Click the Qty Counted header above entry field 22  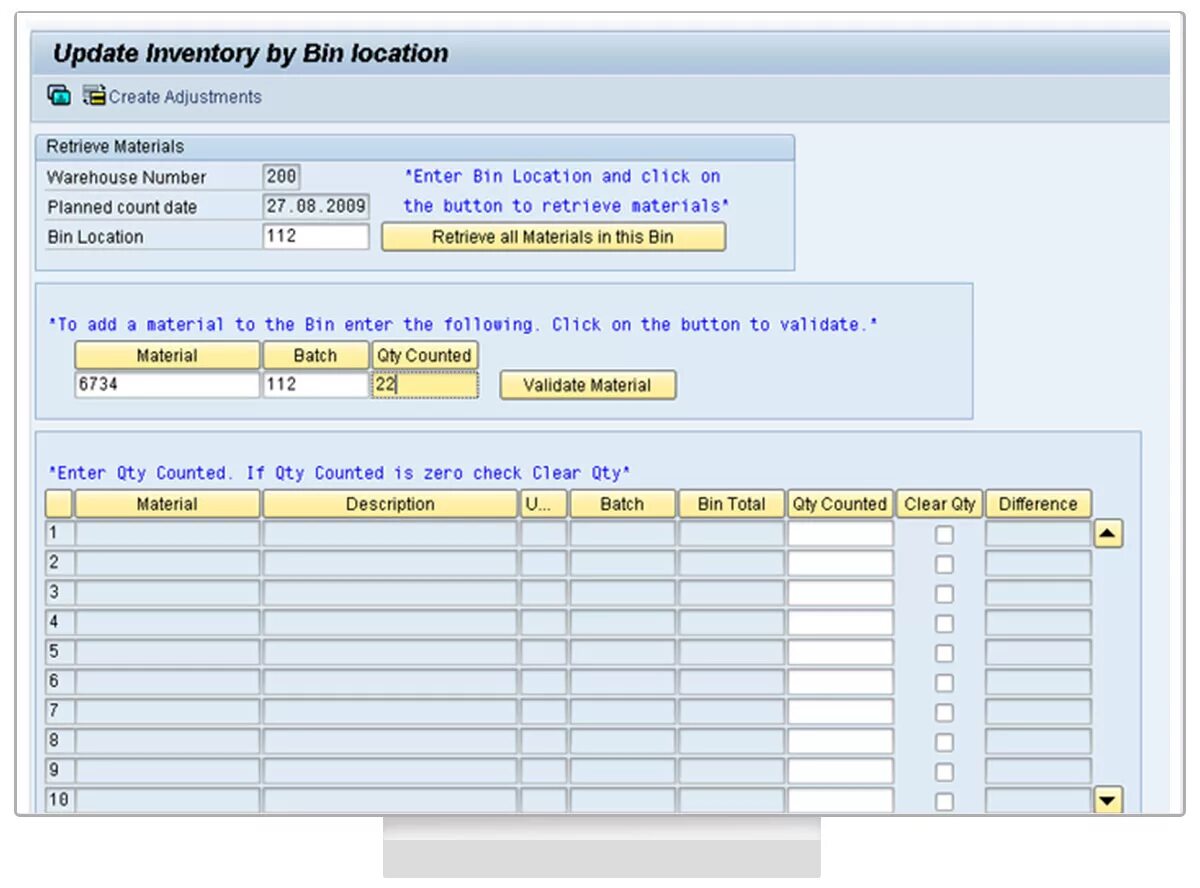(425, 356)
